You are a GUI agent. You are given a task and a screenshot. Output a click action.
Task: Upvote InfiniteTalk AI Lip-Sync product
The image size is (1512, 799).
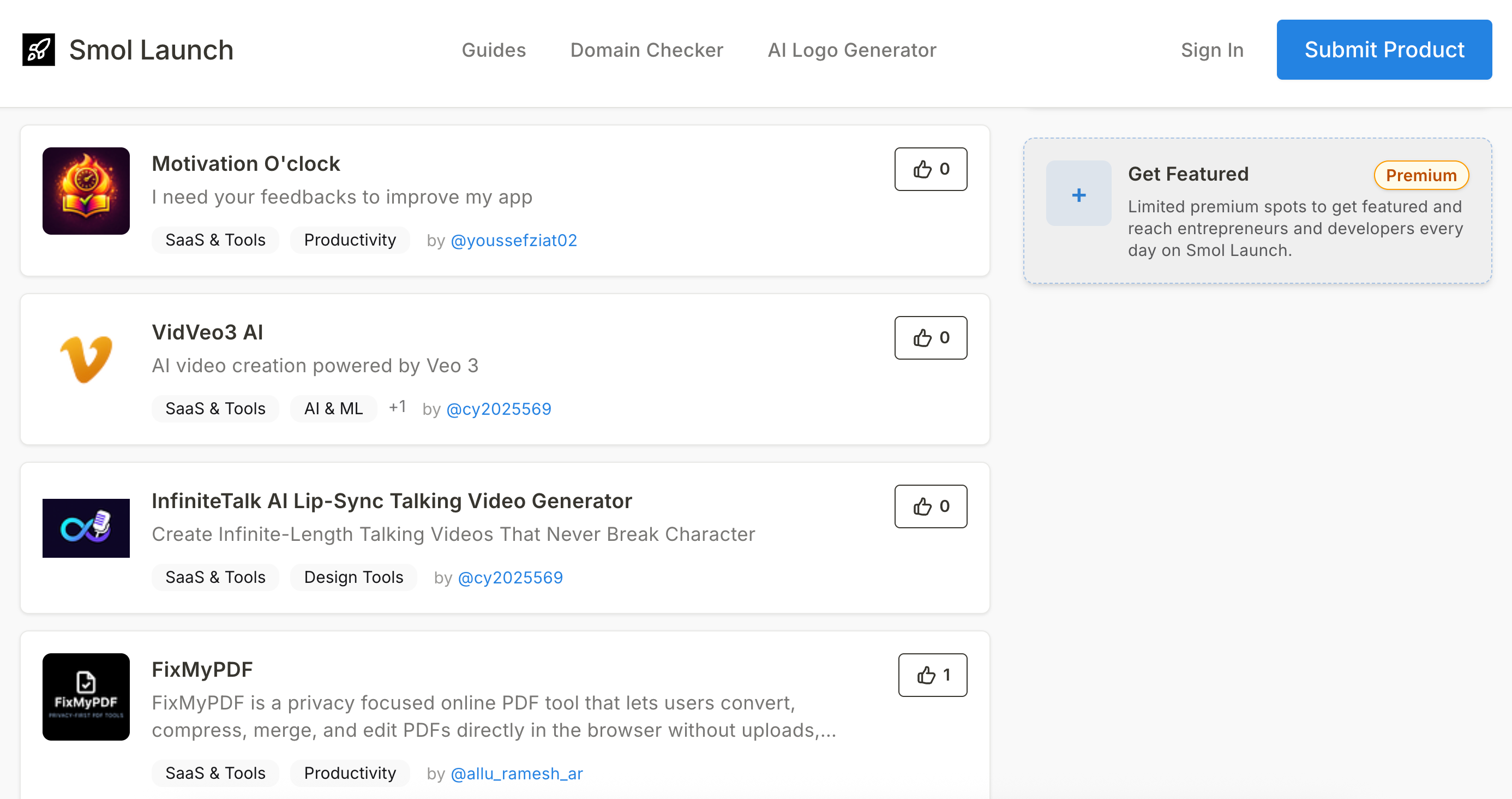(931, 506)
